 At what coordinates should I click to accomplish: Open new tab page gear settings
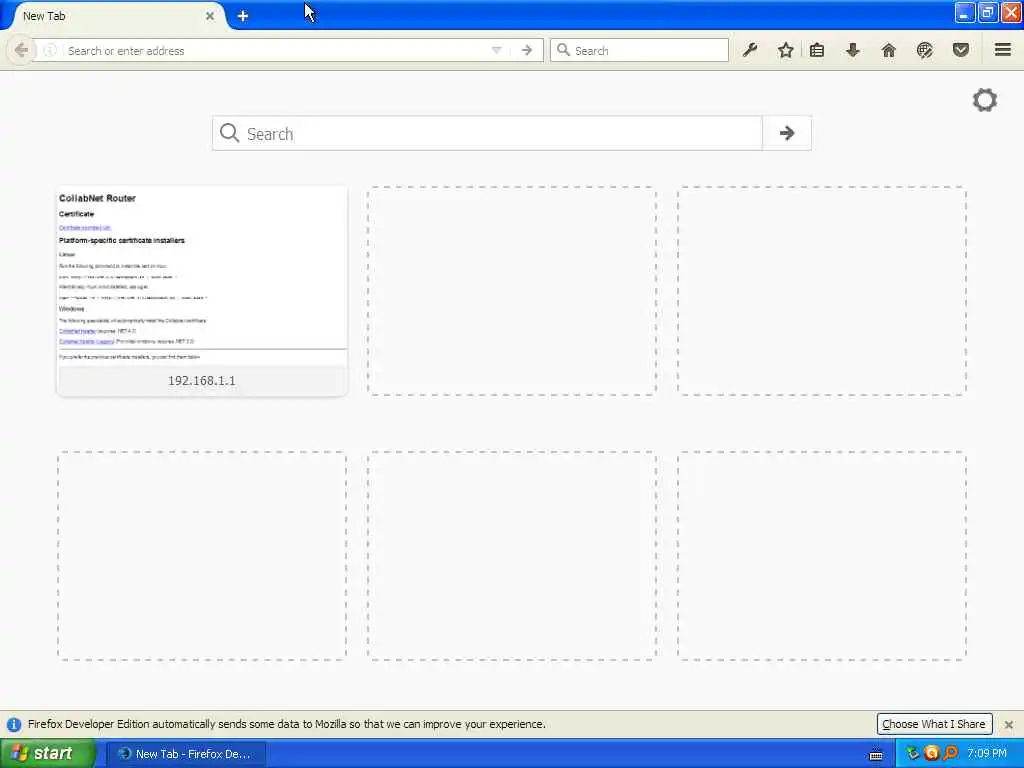tap(985, 100)
